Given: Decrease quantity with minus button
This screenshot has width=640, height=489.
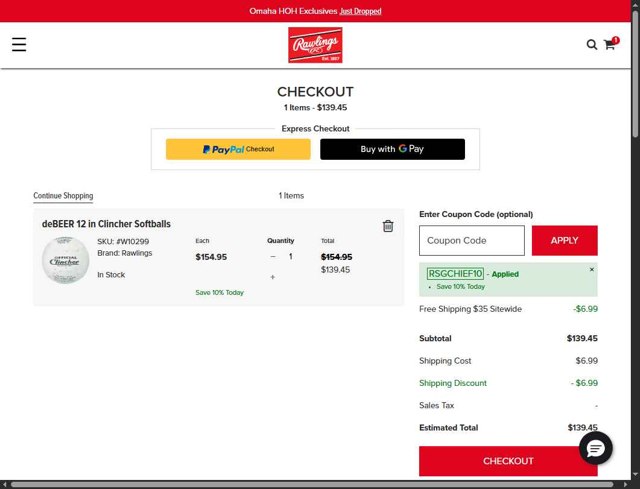Looking at the screenshot, I should click(273, 256).
